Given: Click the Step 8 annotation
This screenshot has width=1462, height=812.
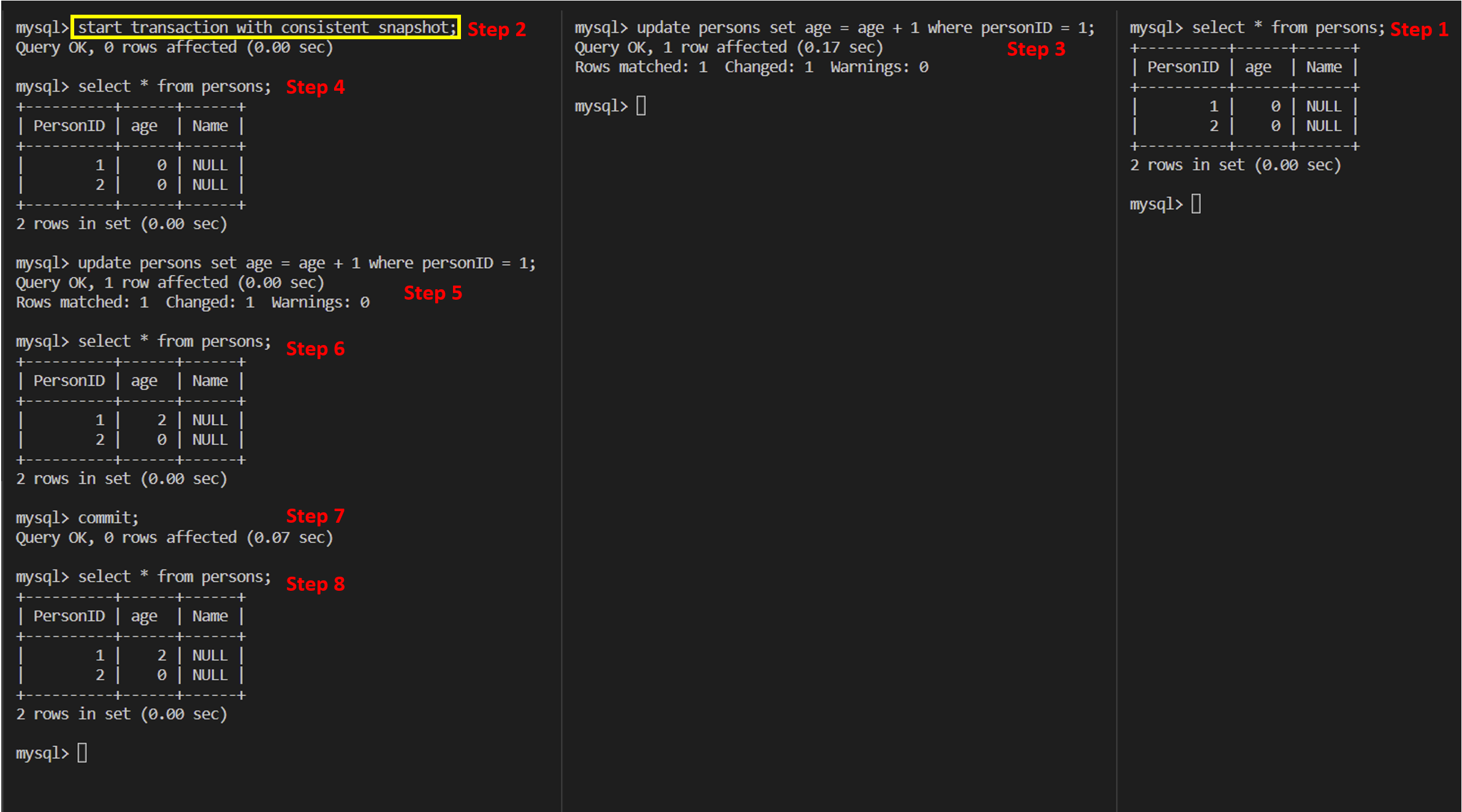Looking at the screenshot, I should click(315, 584).
